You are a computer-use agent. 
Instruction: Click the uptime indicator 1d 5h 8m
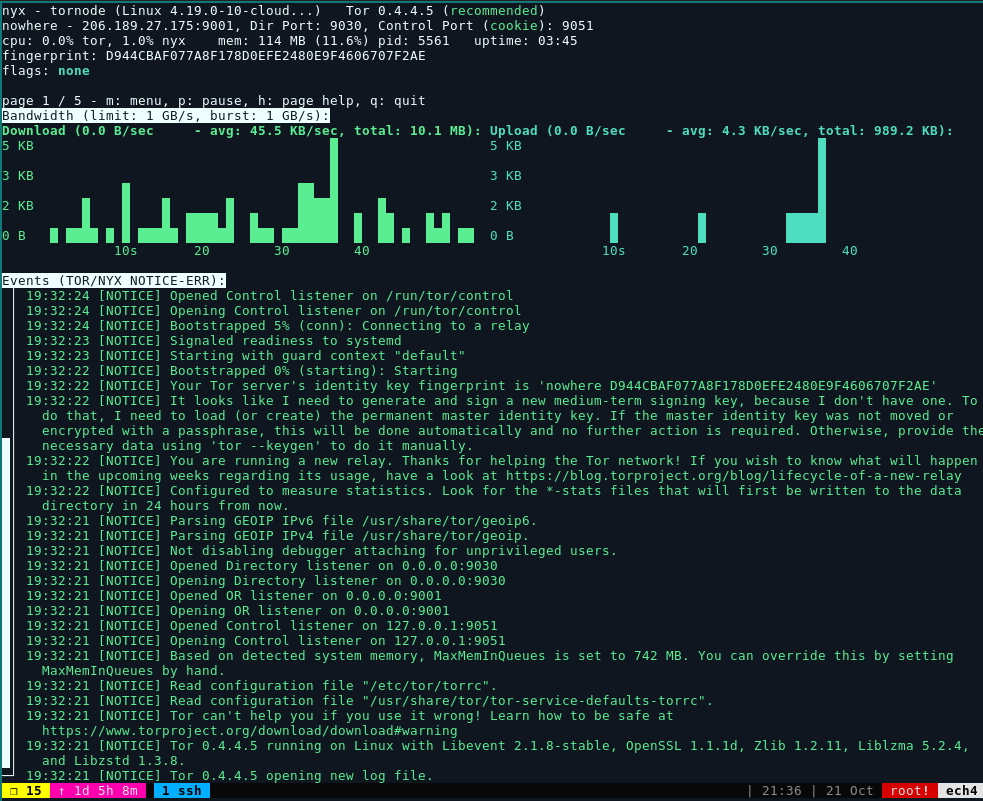(x=98, y=791)
